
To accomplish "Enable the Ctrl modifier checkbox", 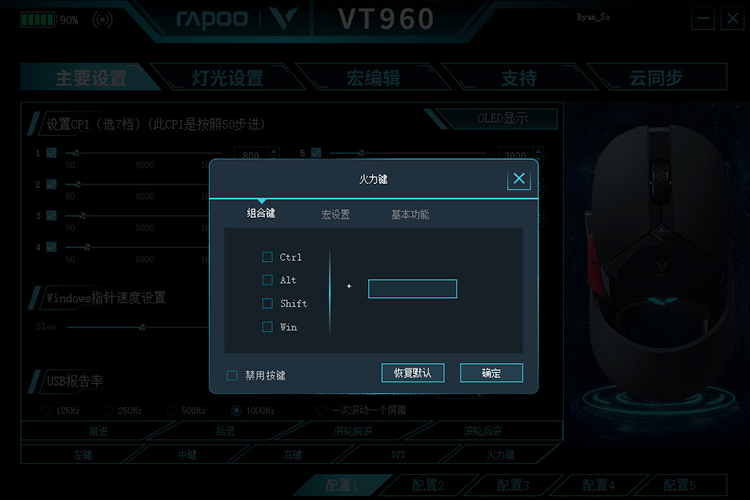I will click(267, 257).
